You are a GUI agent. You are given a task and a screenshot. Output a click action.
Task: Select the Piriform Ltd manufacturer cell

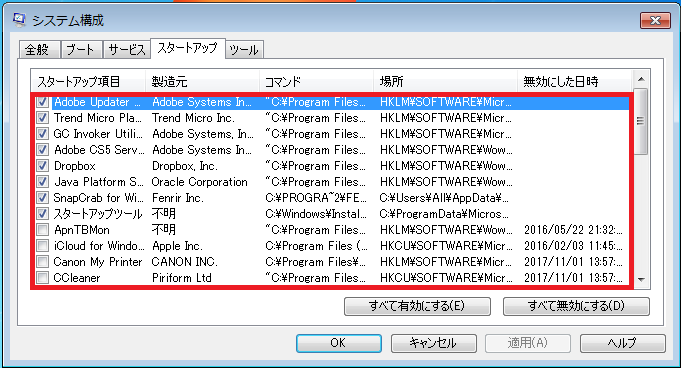[182, 278]
